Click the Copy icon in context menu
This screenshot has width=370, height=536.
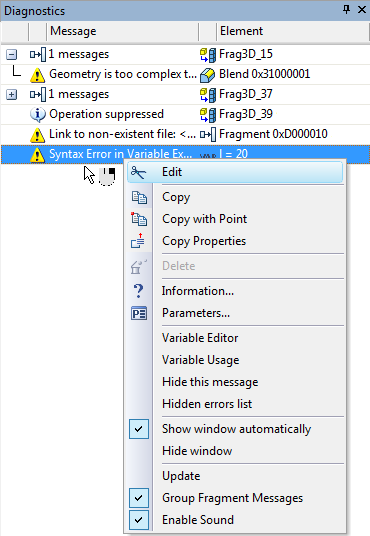(139, 198)
